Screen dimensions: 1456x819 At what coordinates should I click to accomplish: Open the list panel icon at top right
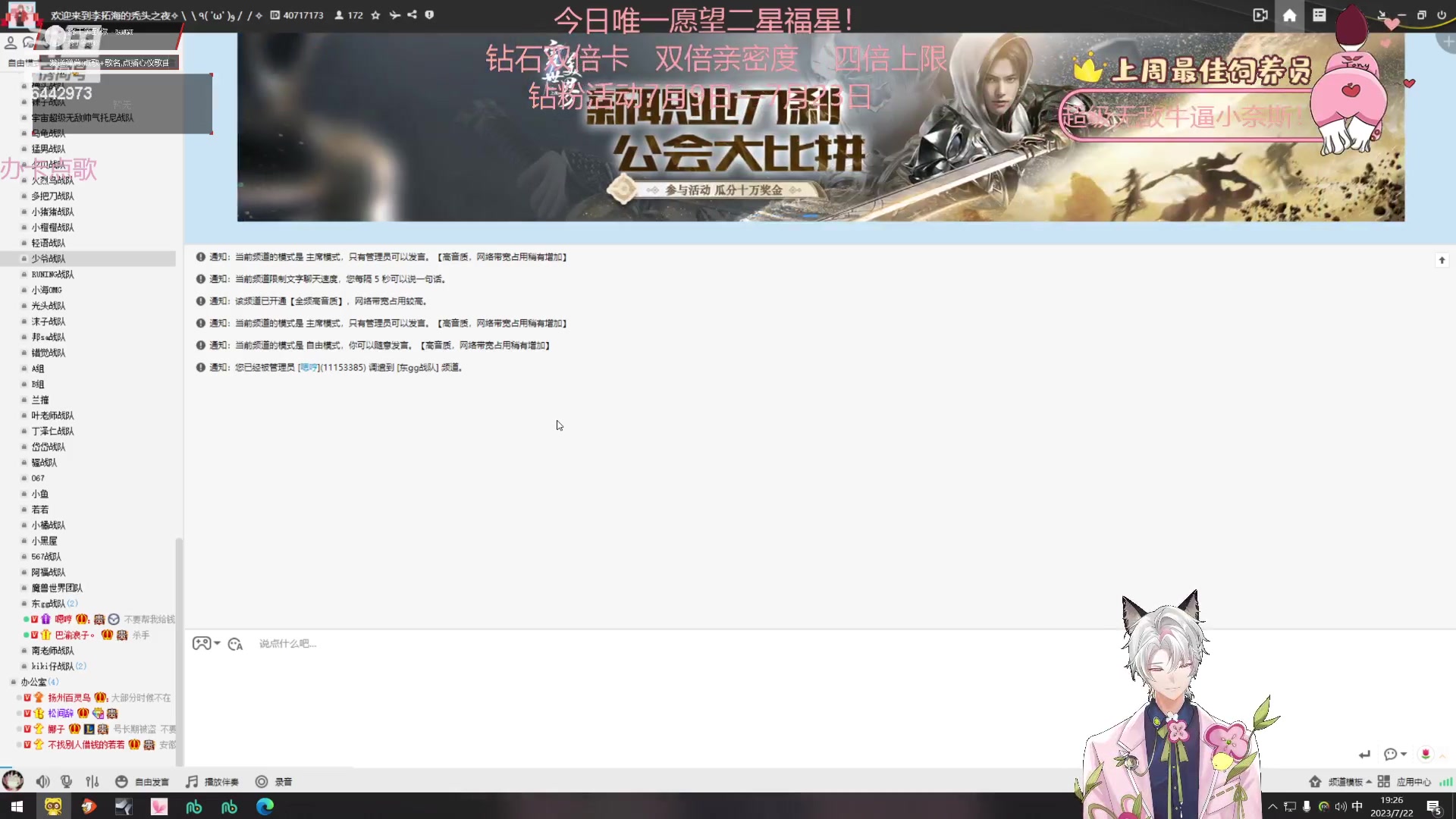[1319, 15]
